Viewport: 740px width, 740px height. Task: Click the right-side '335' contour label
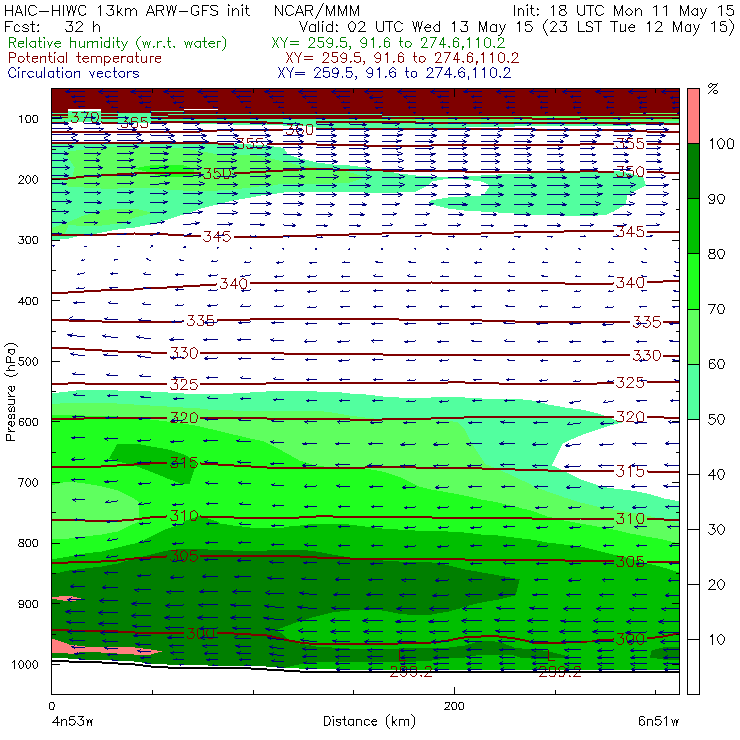[647, 322]
